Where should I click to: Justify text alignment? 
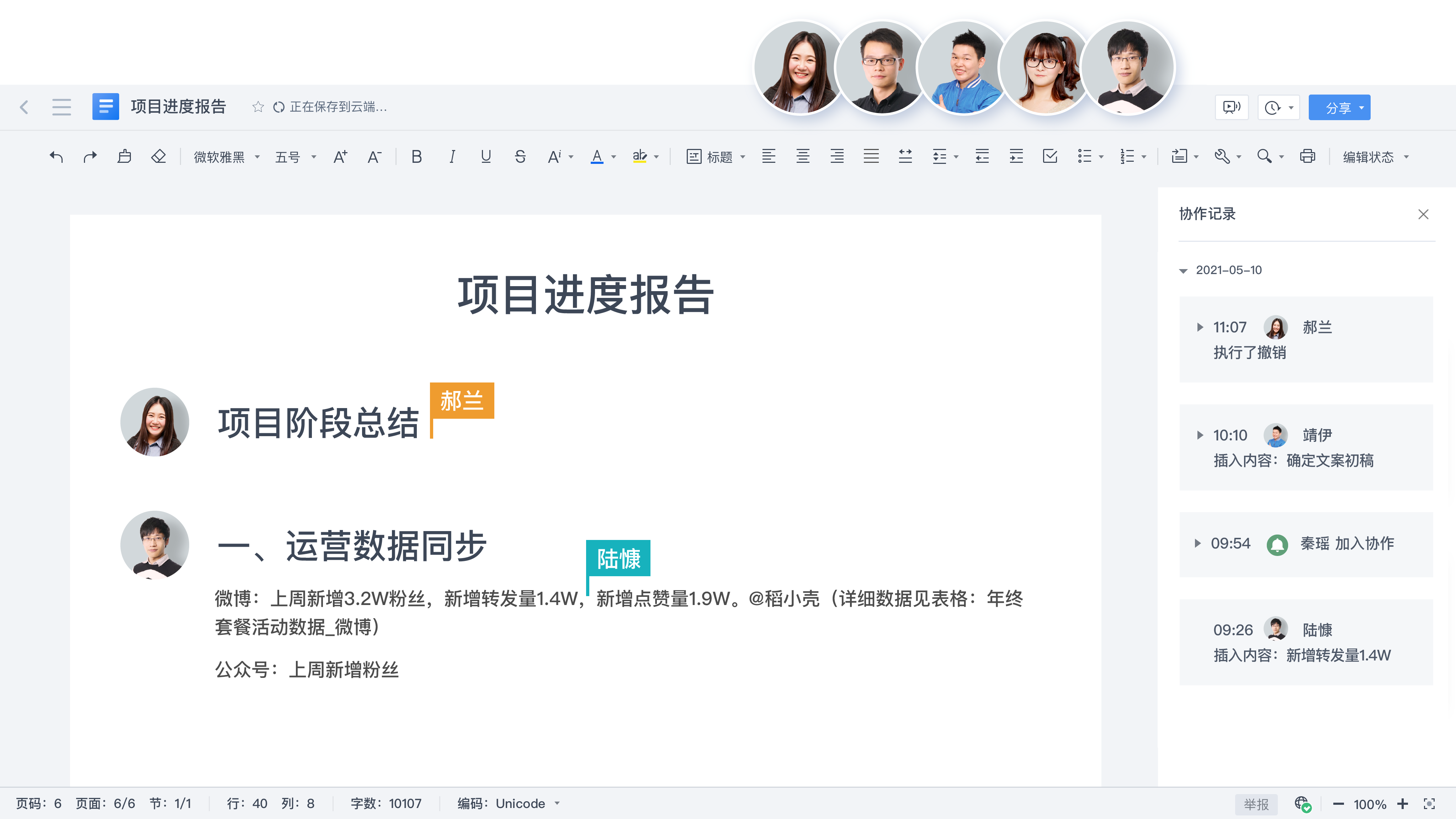click(871, 156)
